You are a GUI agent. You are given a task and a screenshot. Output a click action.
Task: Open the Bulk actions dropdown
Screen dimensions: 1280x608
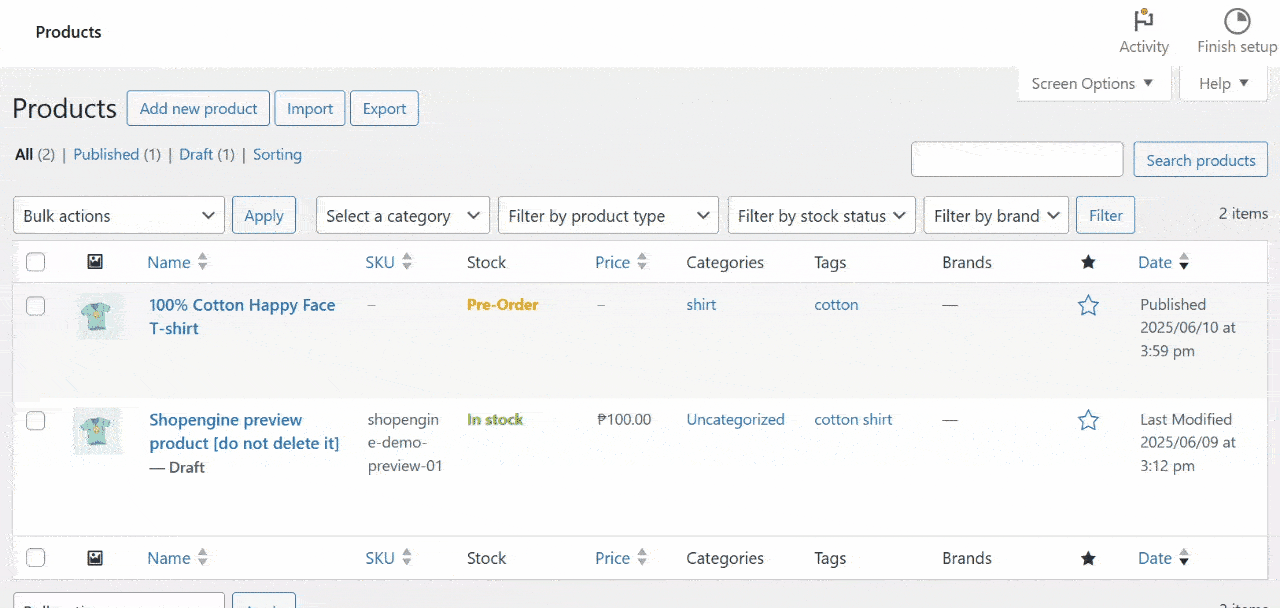tap(119, 216)
